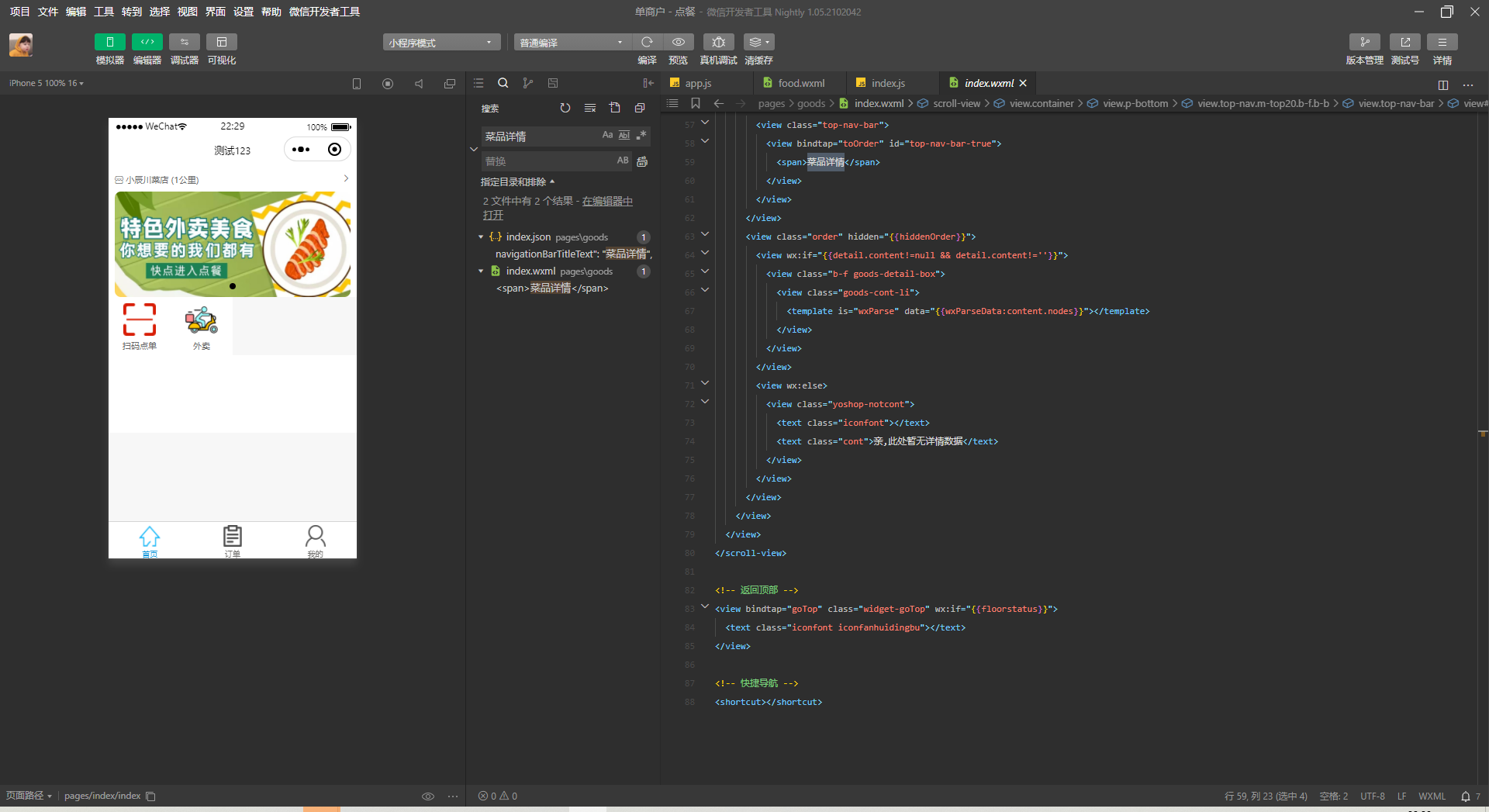The height and width of the screenshot is (812, 1489).
Task: Toggle the 可视化 visual panel
Action: 221,42
